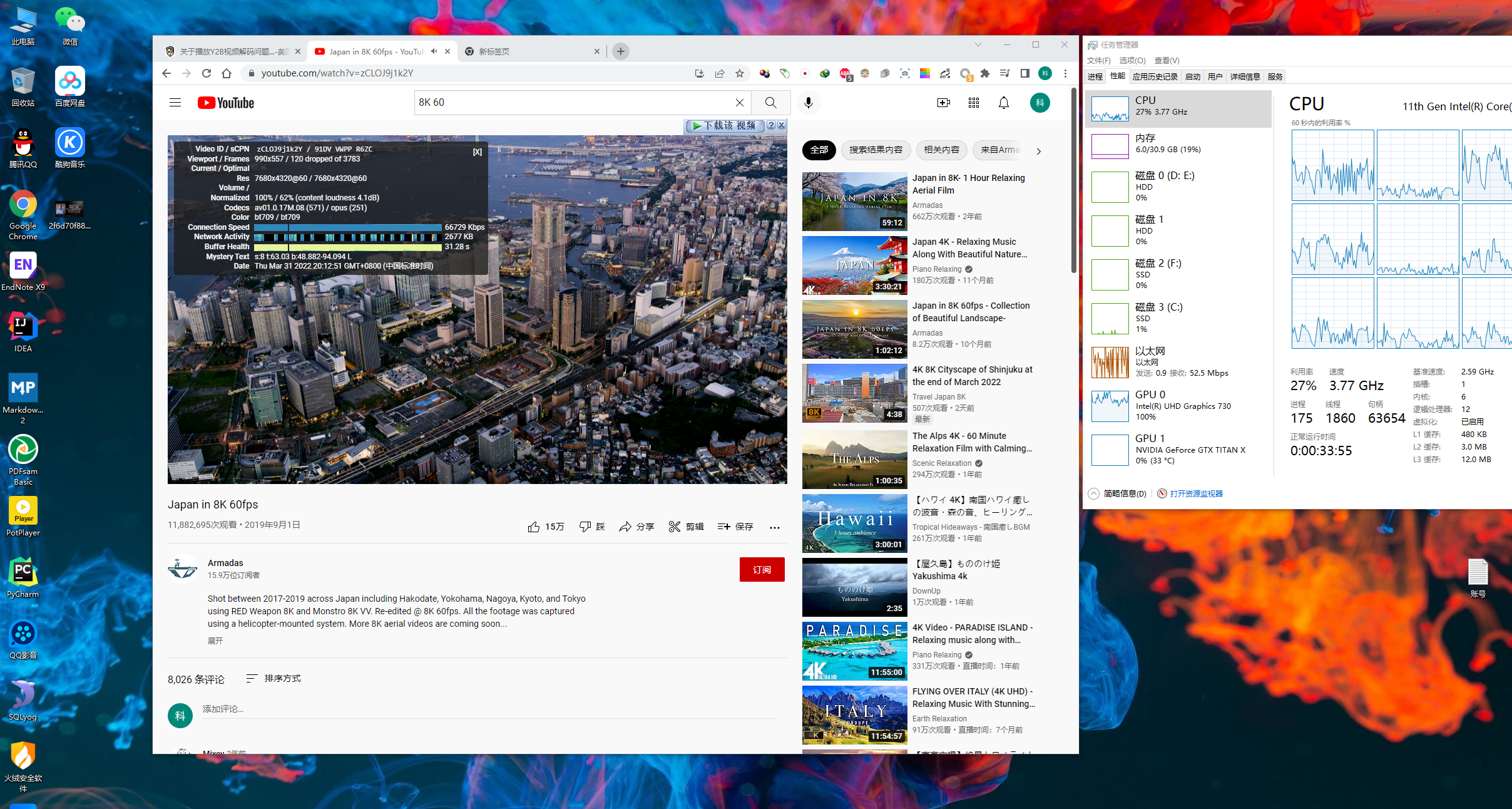Screen dimensions: 1512x809
Task: Expand video description with 展开
Action: point(215,641)
